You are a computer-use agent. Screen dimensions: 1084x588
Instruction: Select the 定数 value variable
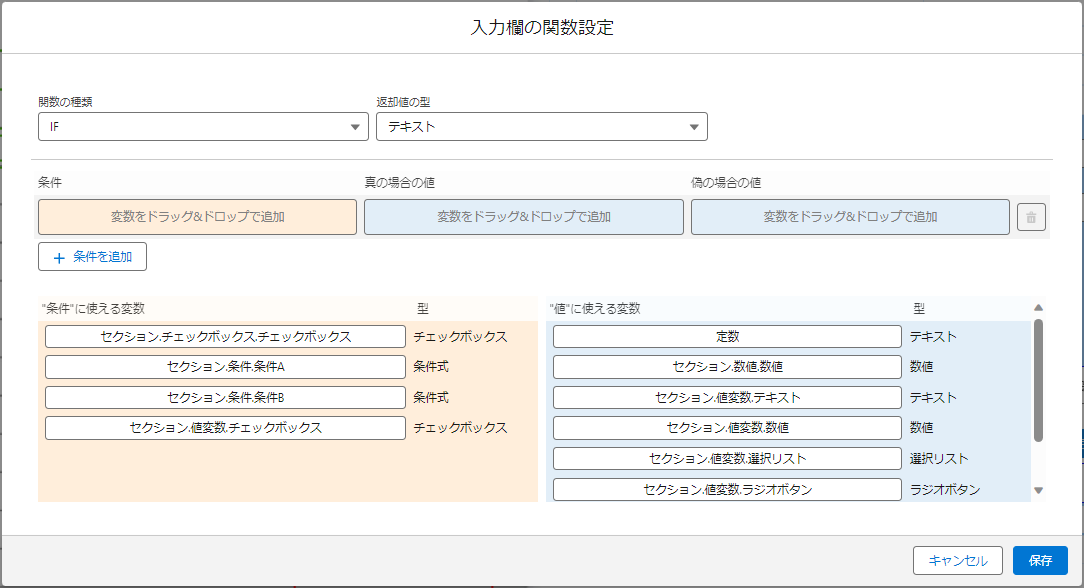[x=727, y=336]
